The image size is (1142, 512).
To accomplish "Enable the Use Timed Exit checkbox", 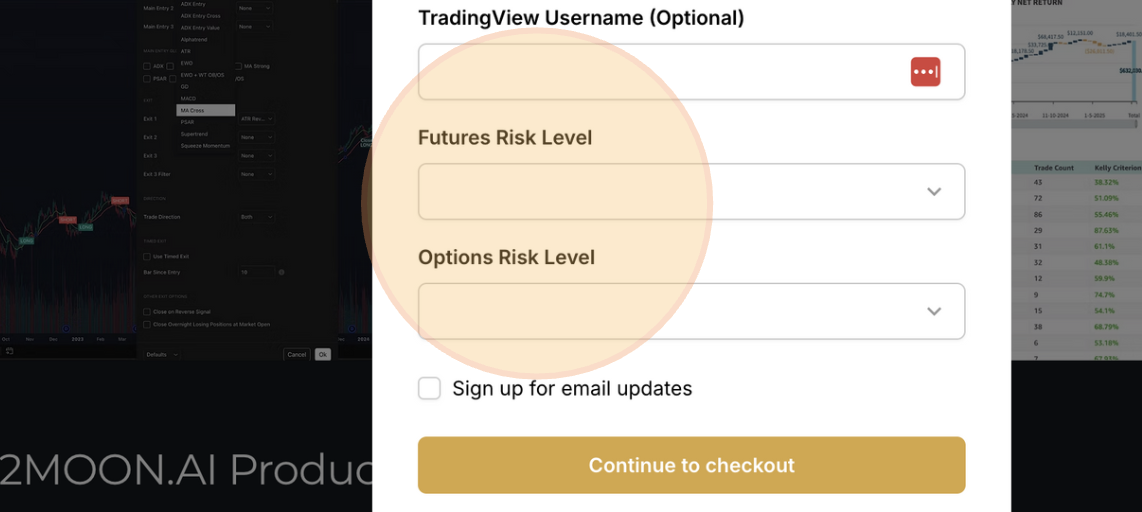I will [147, 256].
